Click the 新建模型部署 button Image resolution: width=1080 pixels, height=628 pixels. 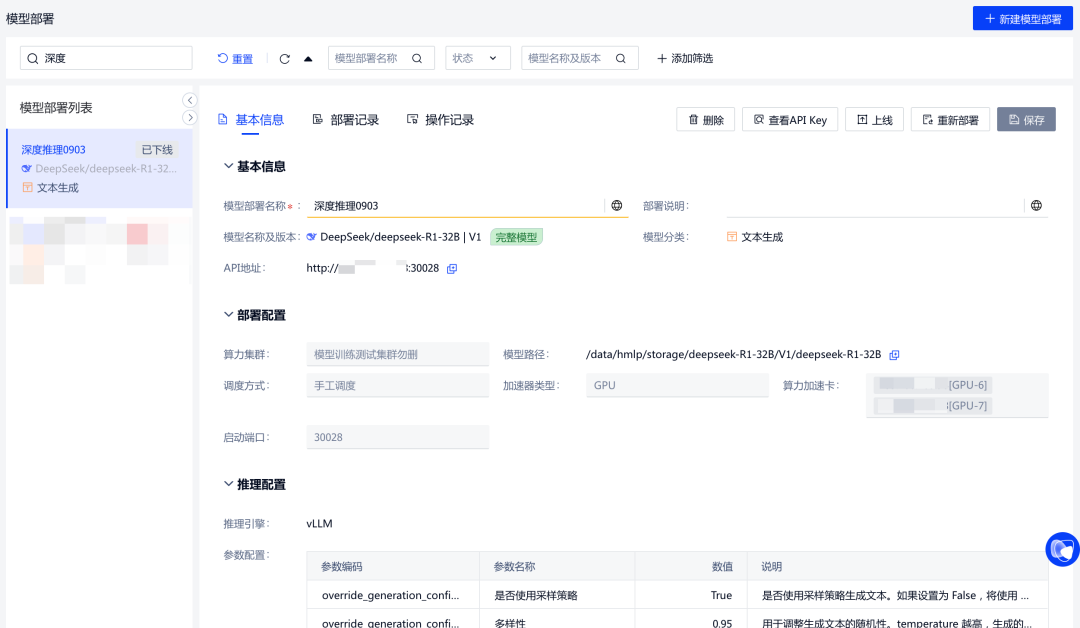1021,19
